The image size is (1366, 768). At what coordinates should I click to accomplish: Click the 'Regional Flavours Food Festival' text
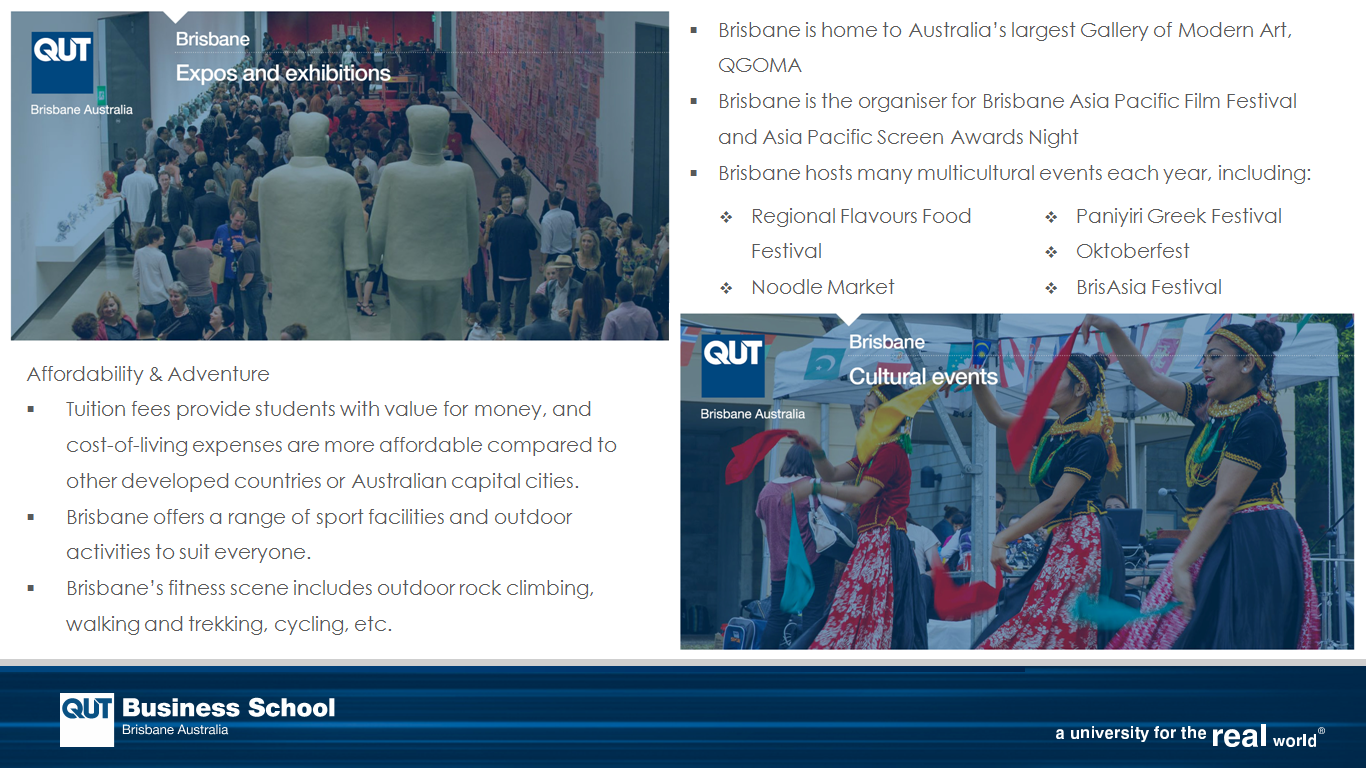click(860, 217)
